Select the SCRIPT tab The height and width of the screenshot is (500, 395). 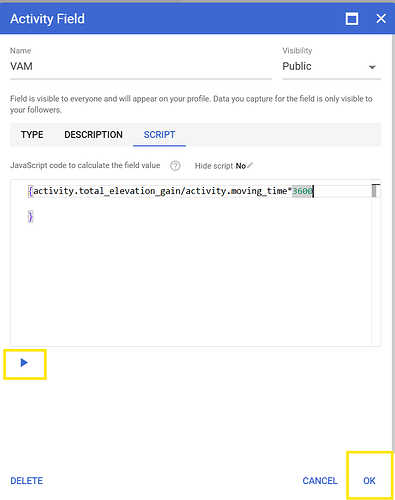pos(159,135)
